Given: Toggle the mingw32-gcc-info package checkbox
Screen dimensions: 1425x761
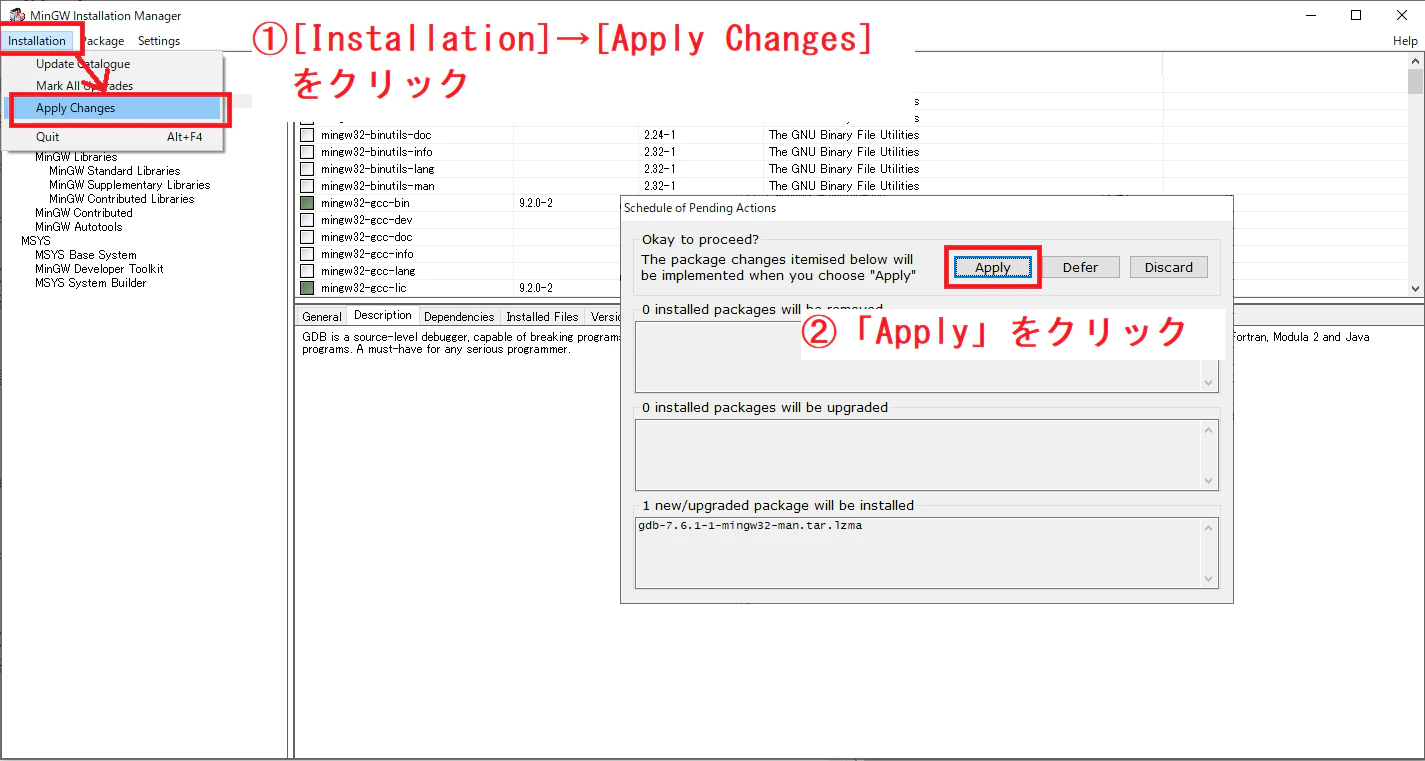Looking at the screenshot, I should click(307, 254).
